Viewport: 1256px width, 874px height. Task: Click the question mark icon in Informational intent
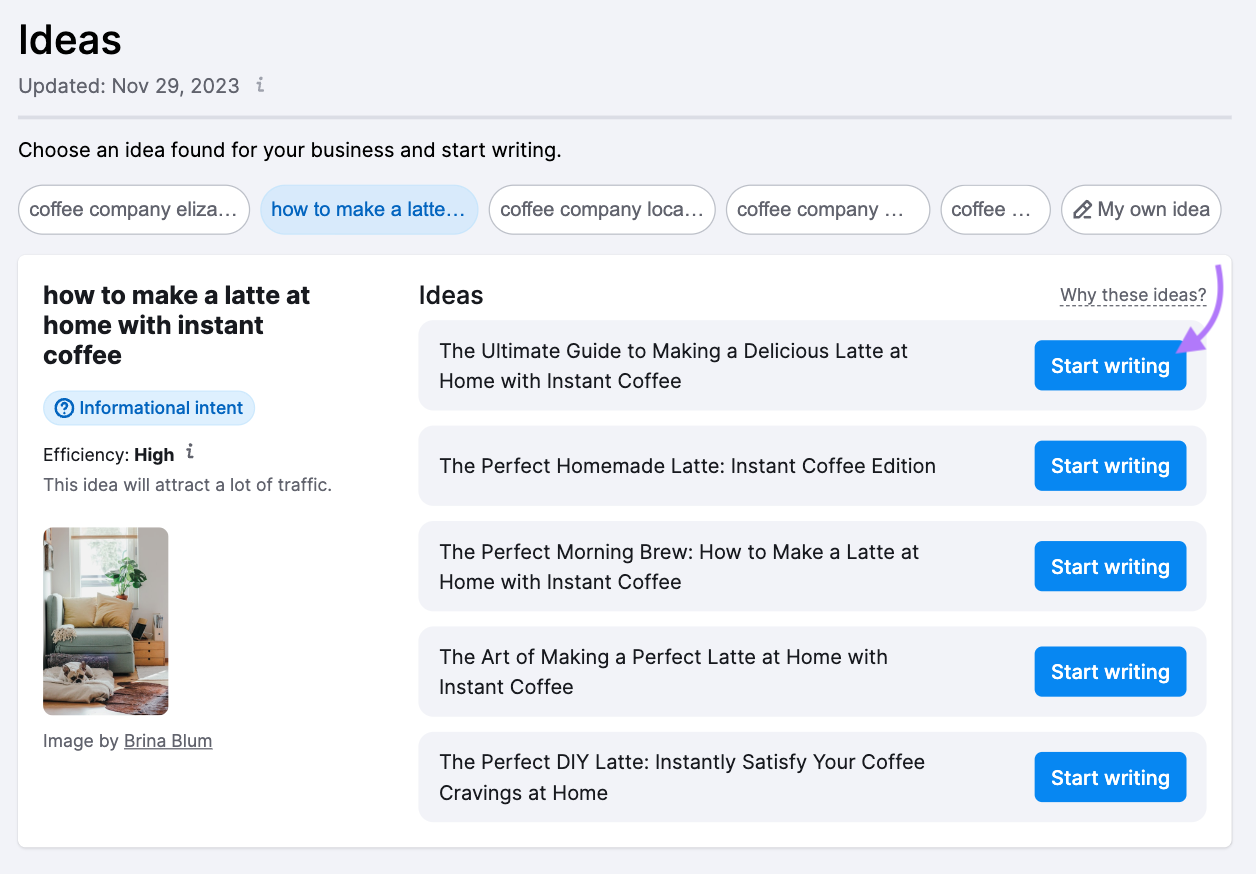(65, 408)
